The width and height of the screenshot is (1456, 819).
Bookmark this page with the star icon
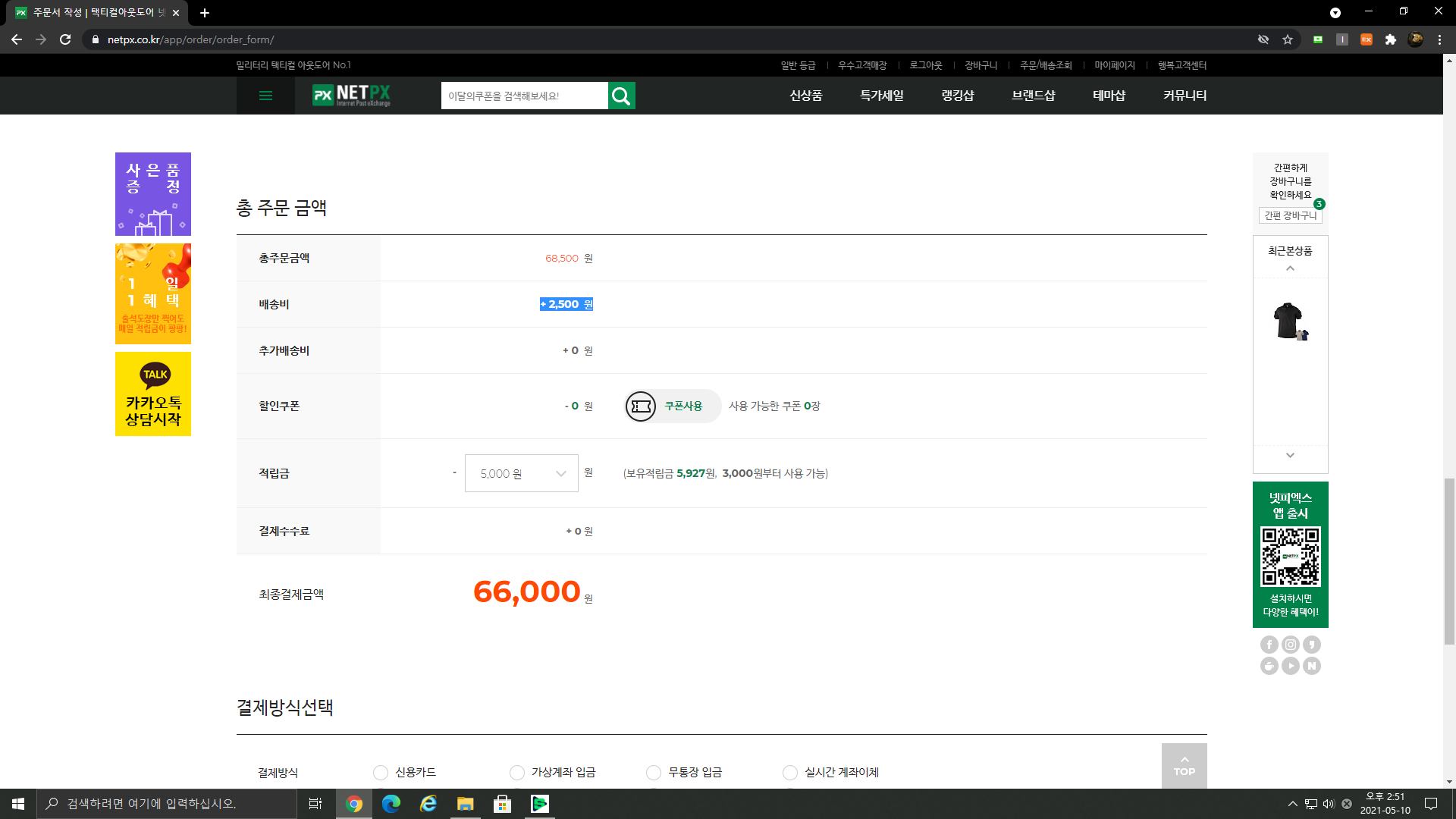click(x=1288, y=39)
